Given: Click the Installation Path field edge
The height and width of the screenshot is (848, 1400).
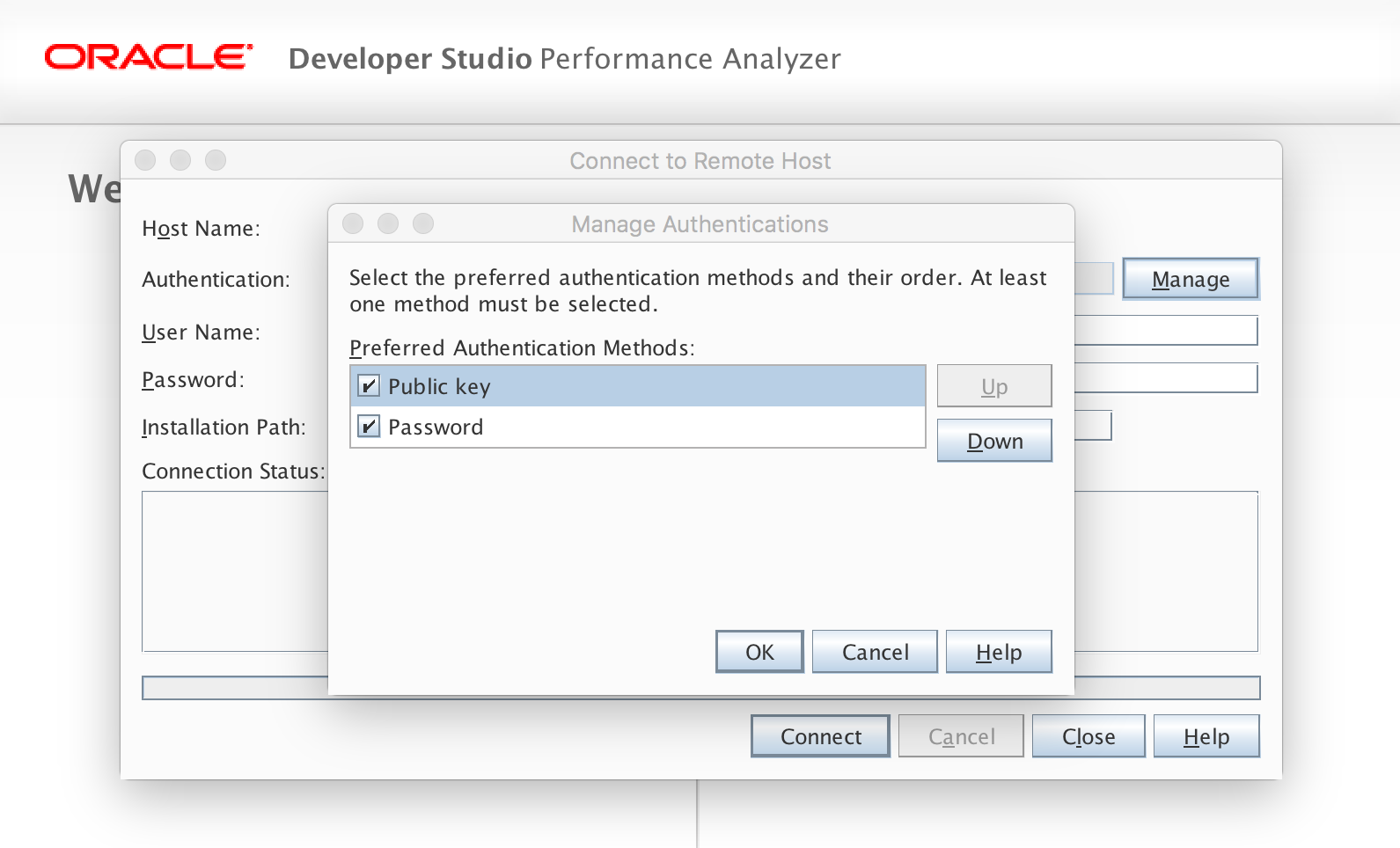Looking at the screenshot, I should click(x=1094, y=427).
